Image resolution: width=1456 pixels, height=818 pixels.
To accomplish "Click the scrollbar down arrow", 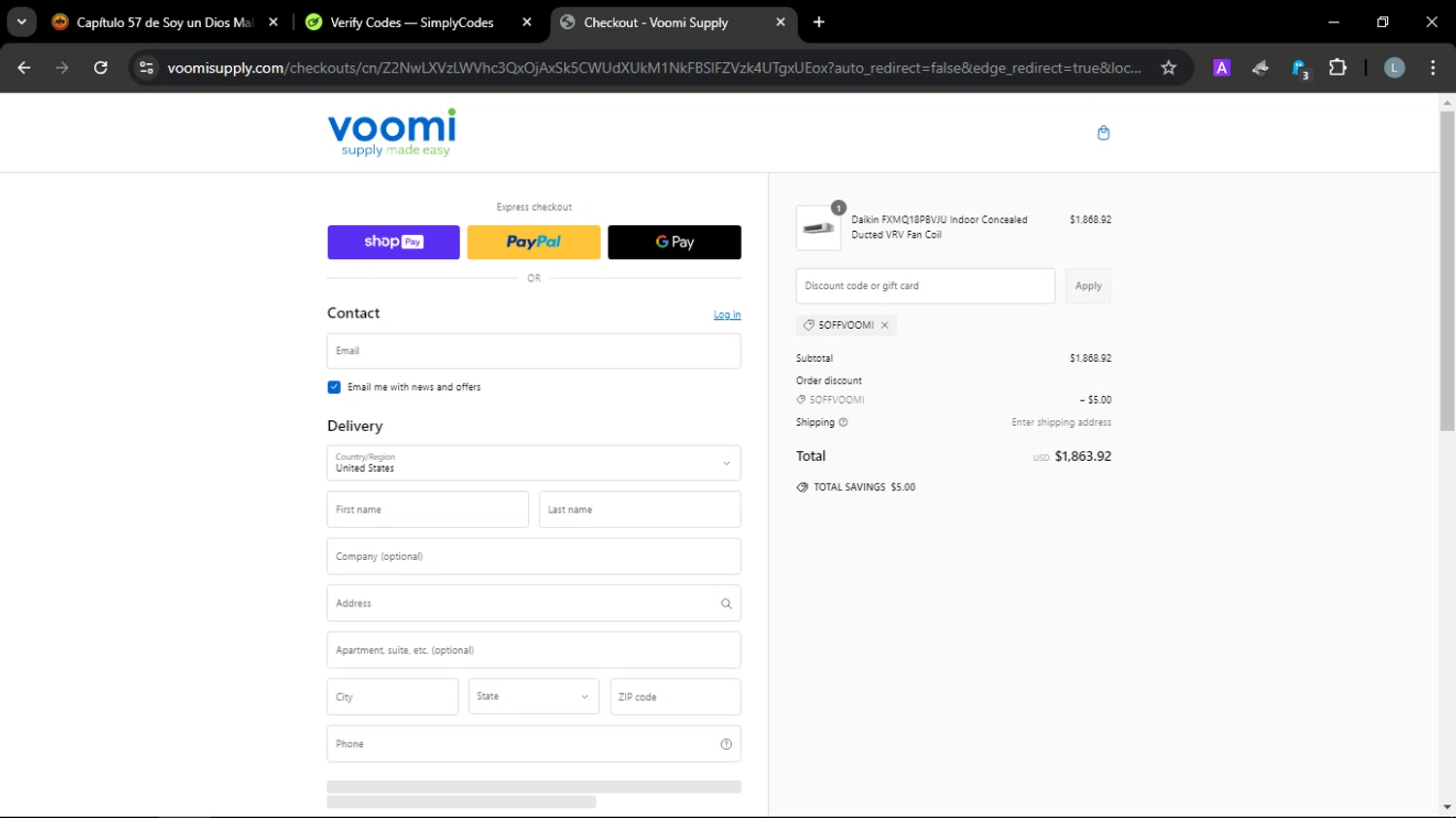I will coord(1447,807).
